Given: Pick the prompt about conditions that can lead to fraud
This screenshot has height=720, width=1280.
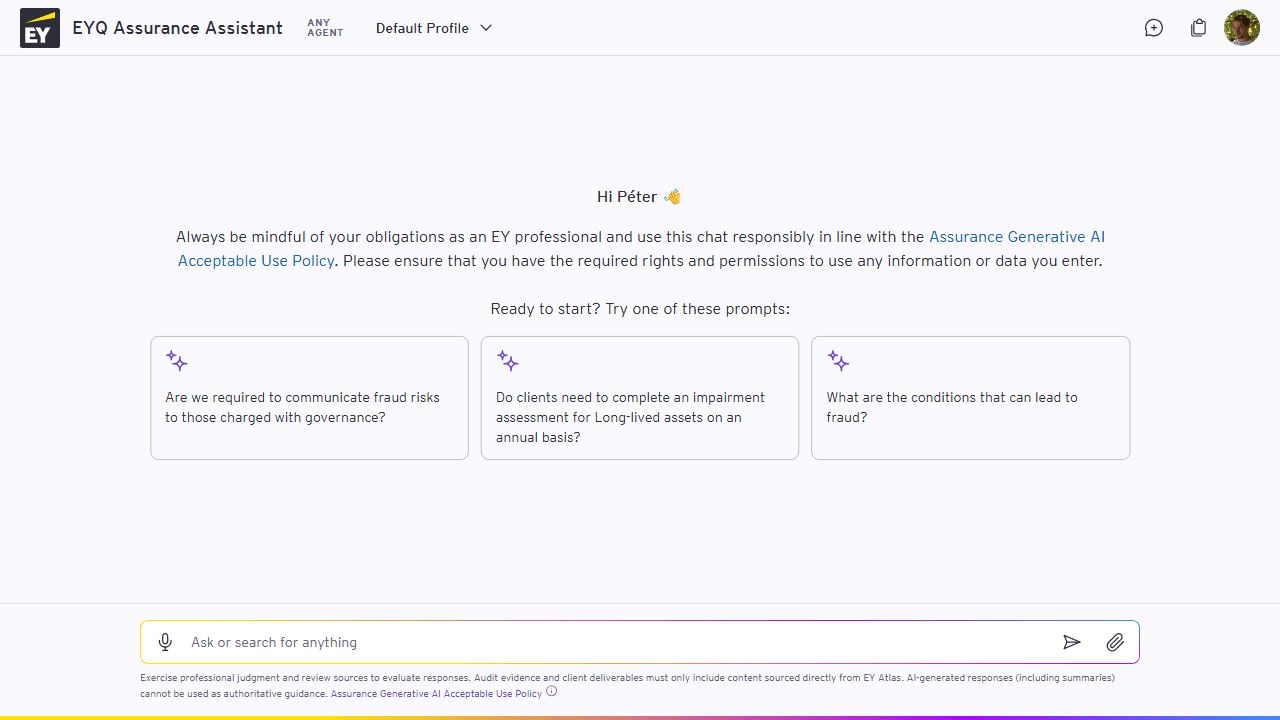Looking at the screenshot, I should [970, 398].
